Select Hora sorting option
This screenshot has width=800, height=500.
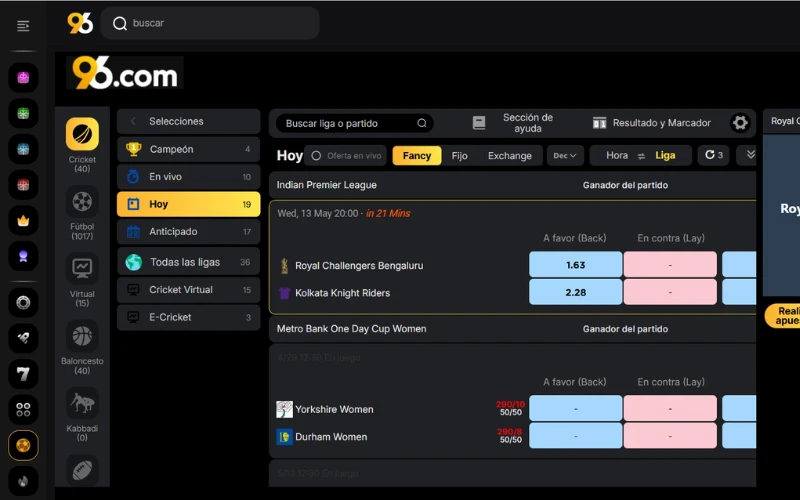tap(617, 155)
